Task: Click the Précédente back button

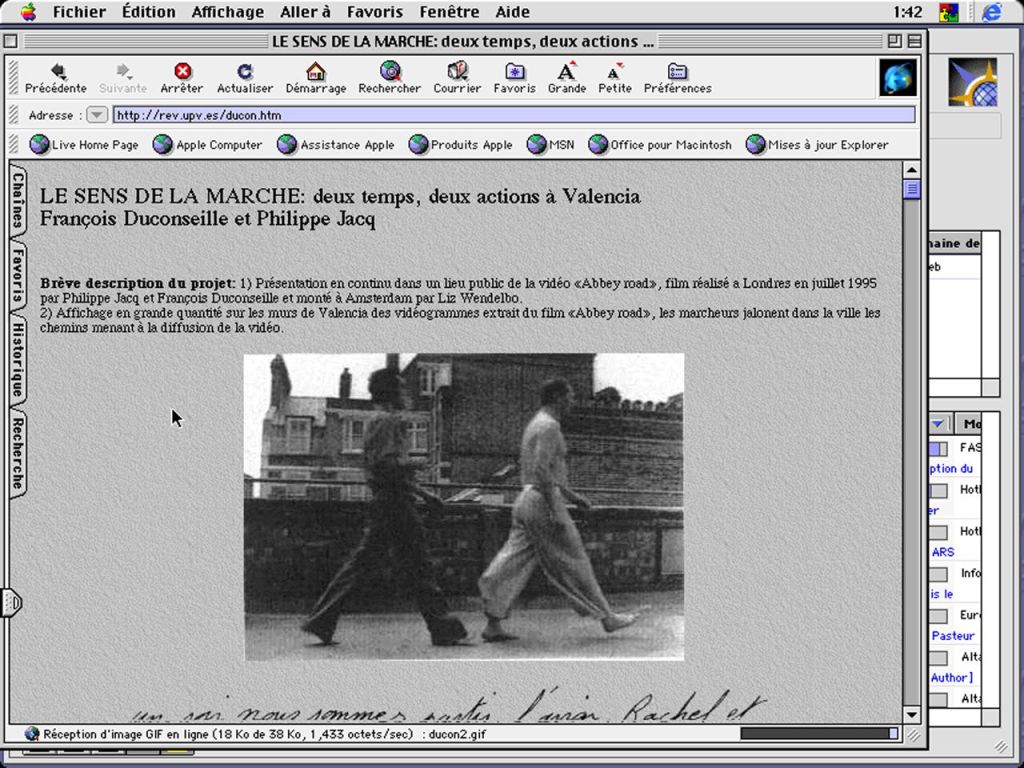Action: (x=56, y=78)
